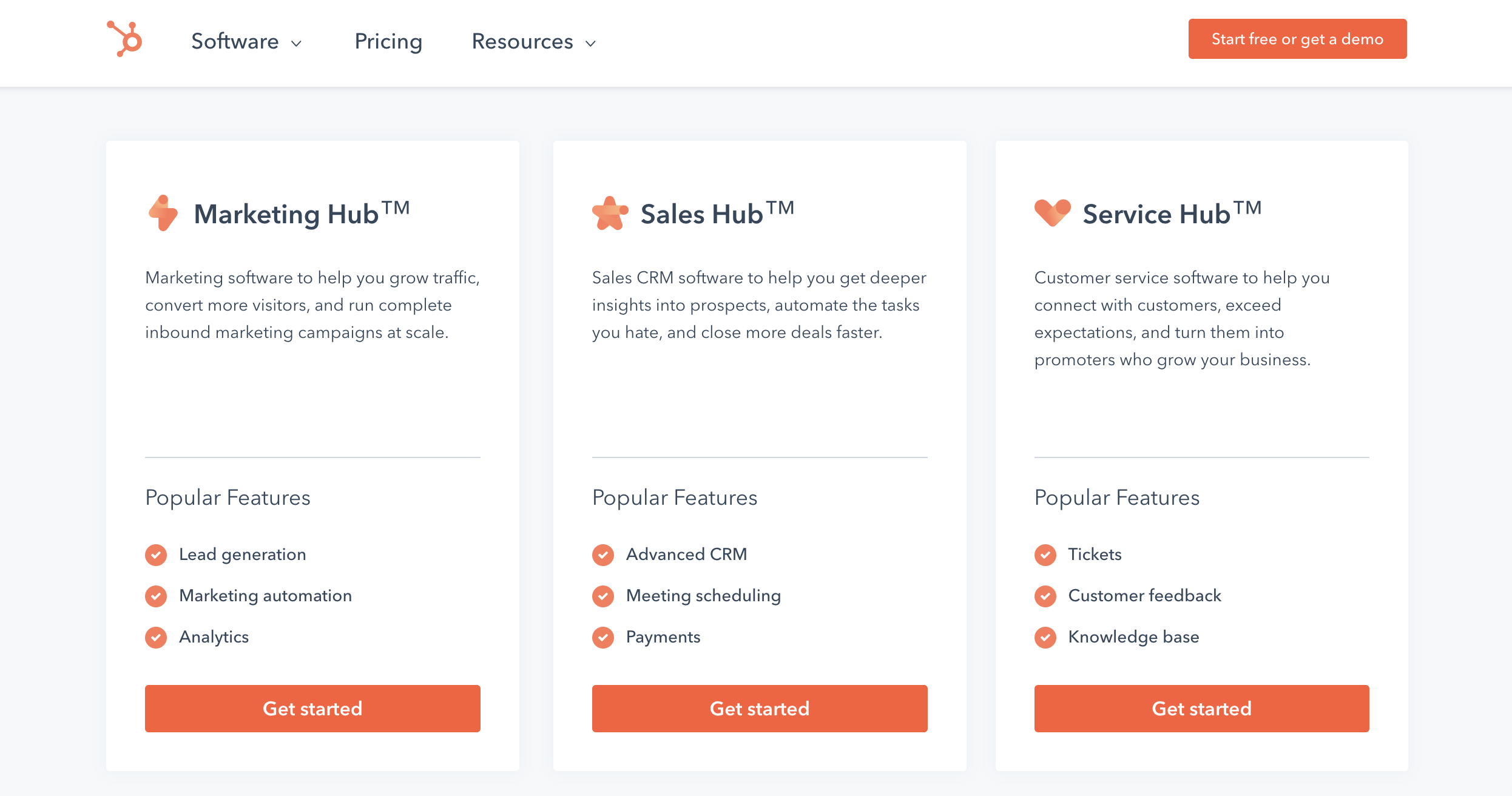Image resolution: width=1512 pixels, height=796 pixels.
Task: Click the Sales Hub star icon
Action: [x=610, y=214]
